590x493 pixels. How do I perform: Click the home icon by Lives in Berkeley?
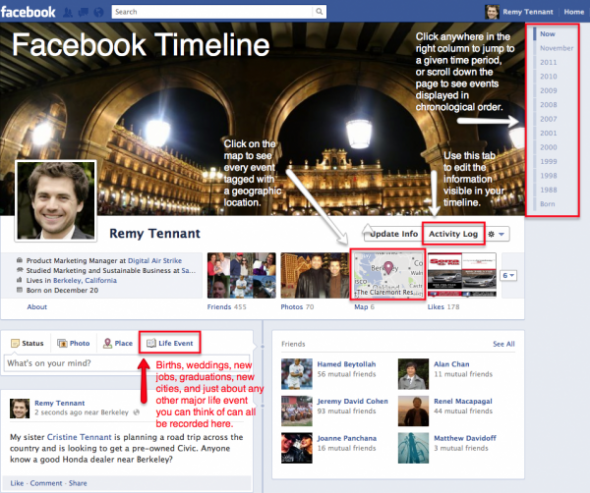19,280
